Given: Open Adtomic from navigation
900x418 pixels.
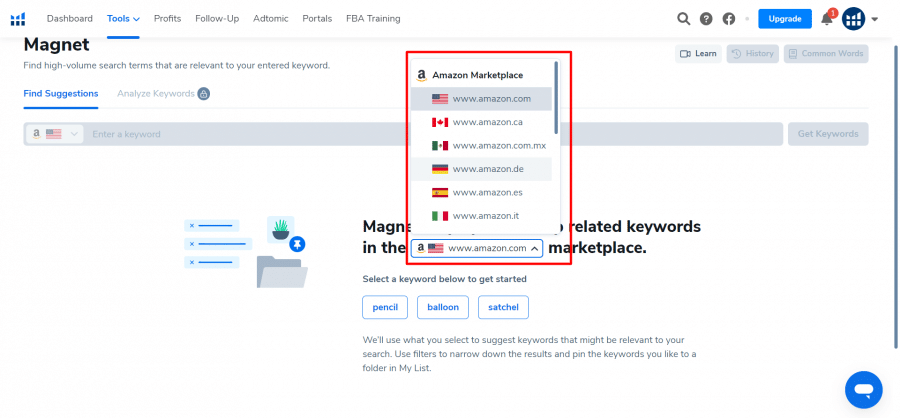Looking at the screenshot, I should pyautogui.click(x=271, y=18).
